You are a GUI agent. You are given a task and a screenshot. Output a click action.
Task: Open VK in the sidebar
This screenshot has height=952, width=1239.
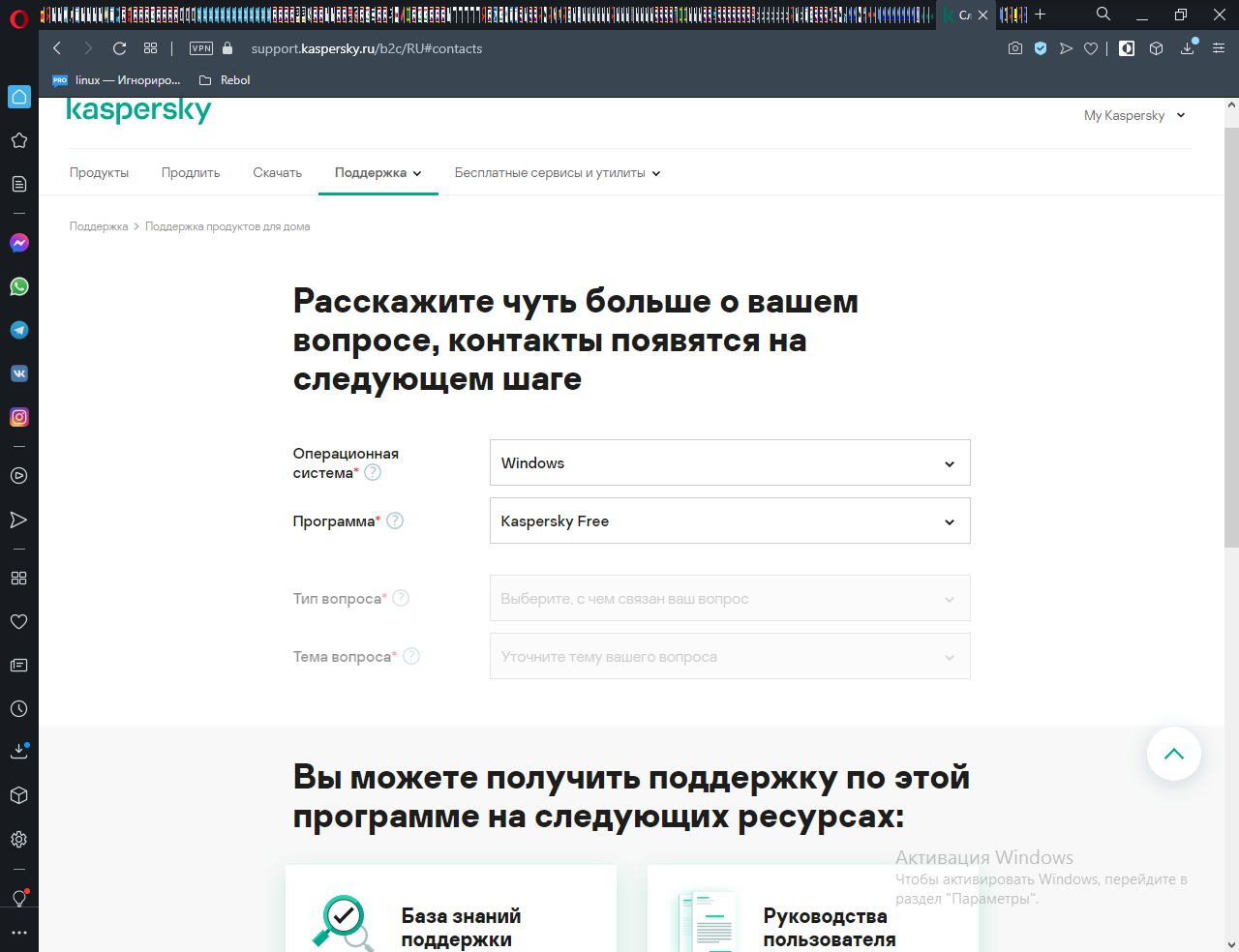(19, 373)
